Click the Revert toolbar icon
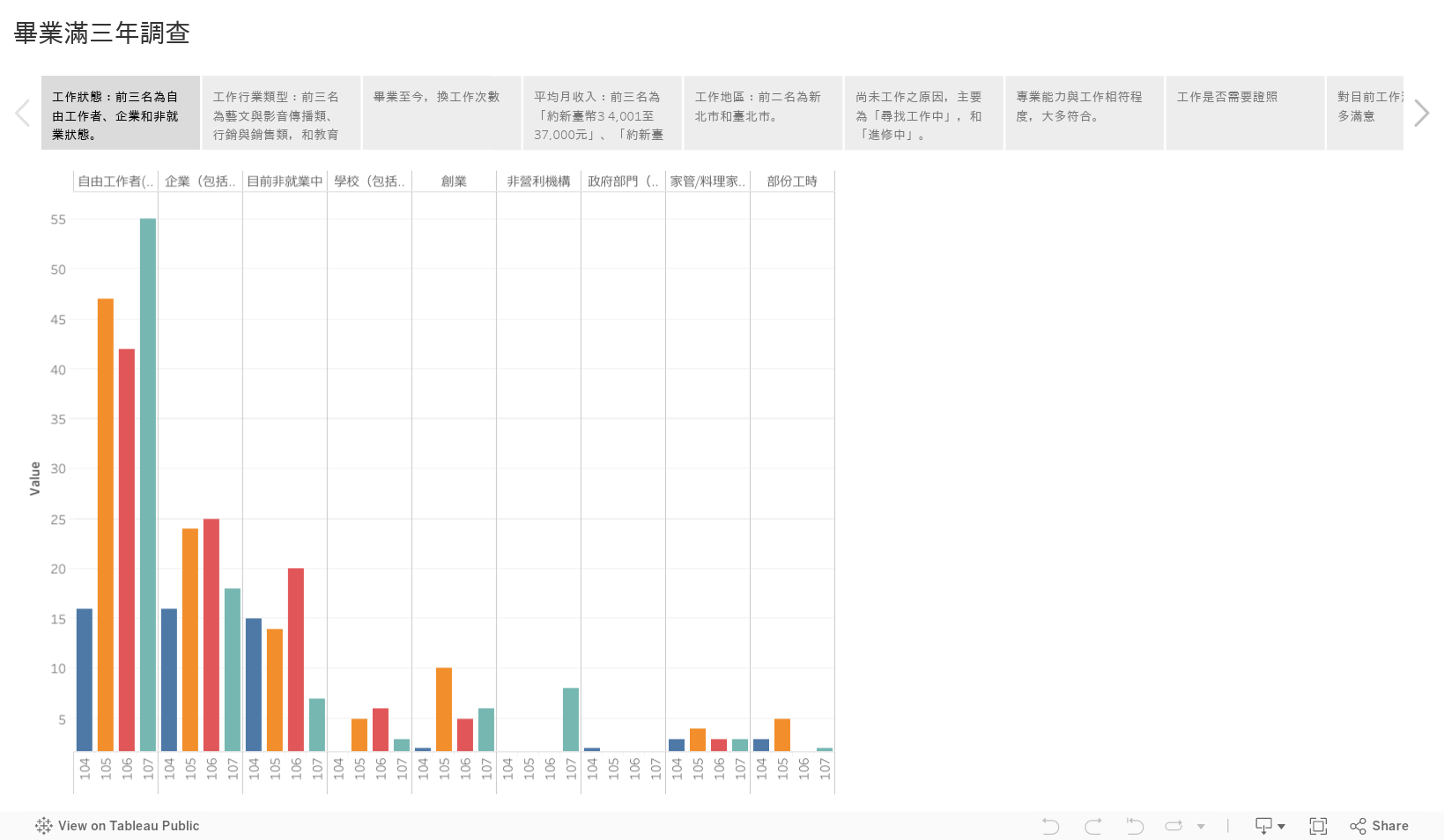1444x840 pixels. point(1135,825)
